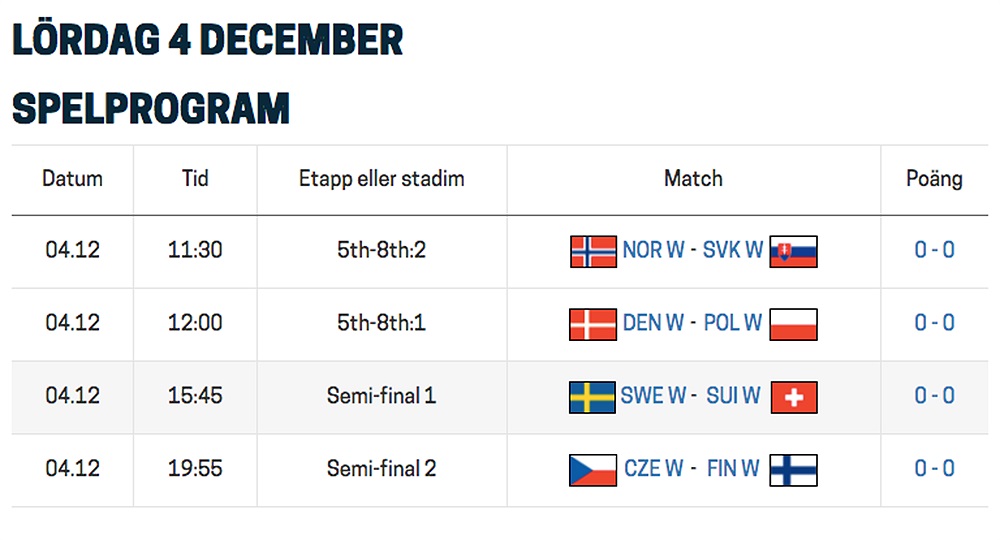Click the Denmark flag icon
The height and width of the screenshot is (540, 1000).
pos(593,325)
